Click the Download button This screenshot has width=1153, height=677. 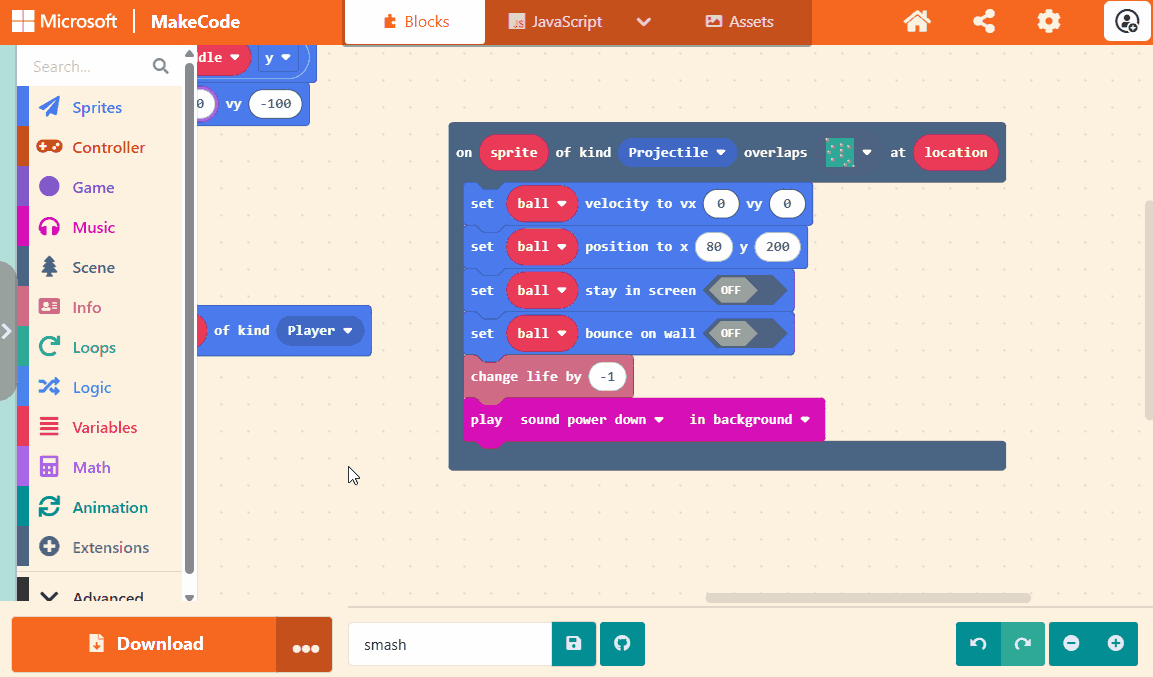(x=144, y=644)
